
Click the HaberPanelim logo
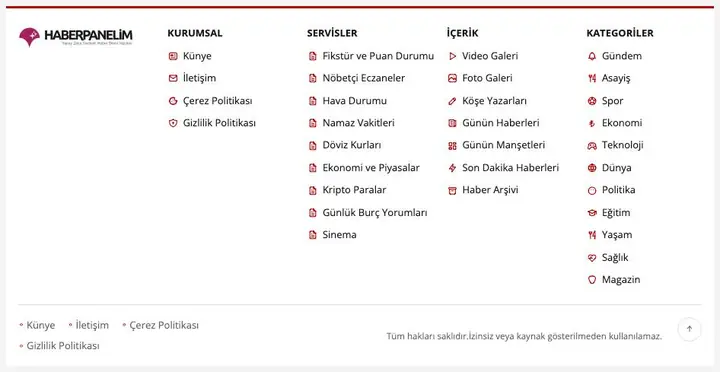point(76,37)
